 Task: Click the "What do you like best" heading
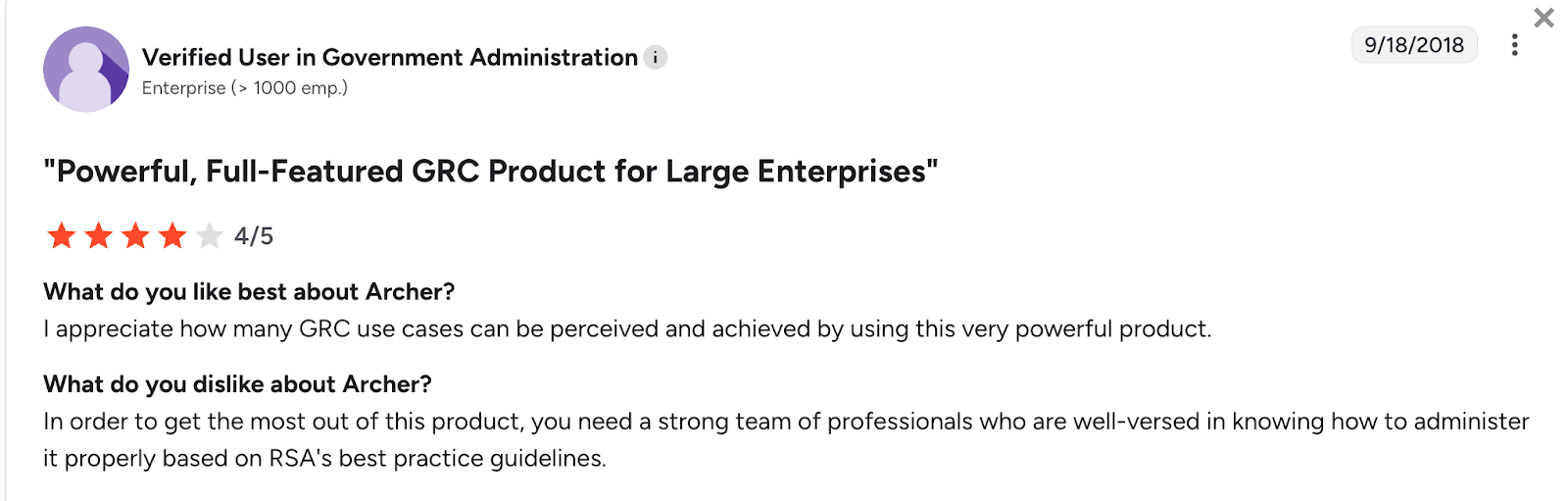point(249,292)
